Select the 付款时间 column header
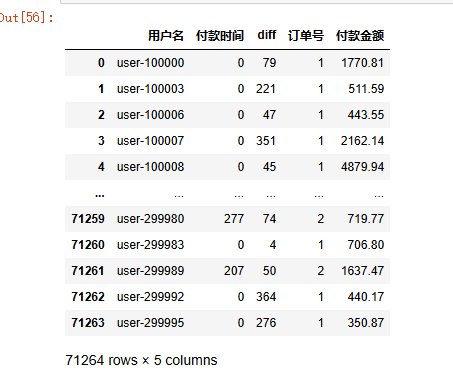The width and height of the screenshot is (453, 375). [220, 35]
